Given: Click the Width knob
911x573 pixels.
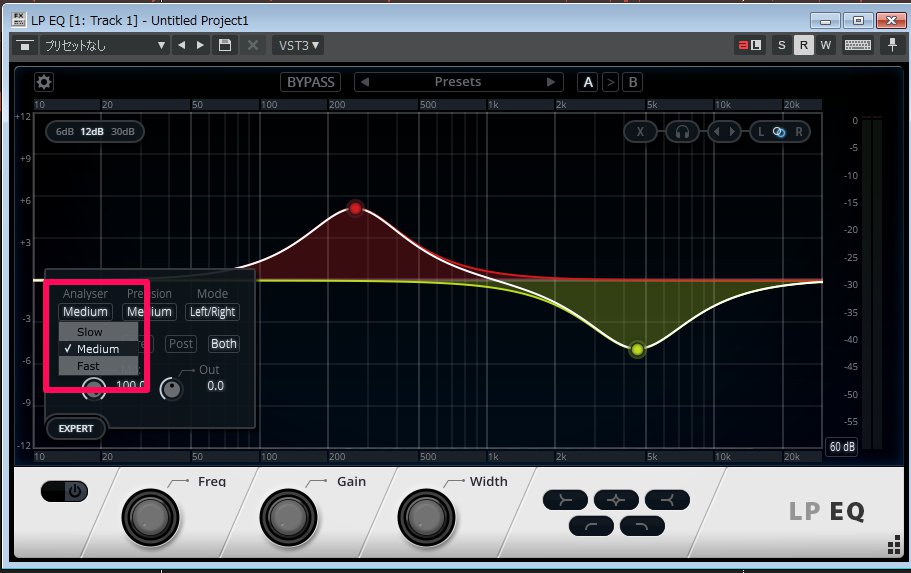Looking at the screenshot, I should pyautogui.click(x=426, y=517).
